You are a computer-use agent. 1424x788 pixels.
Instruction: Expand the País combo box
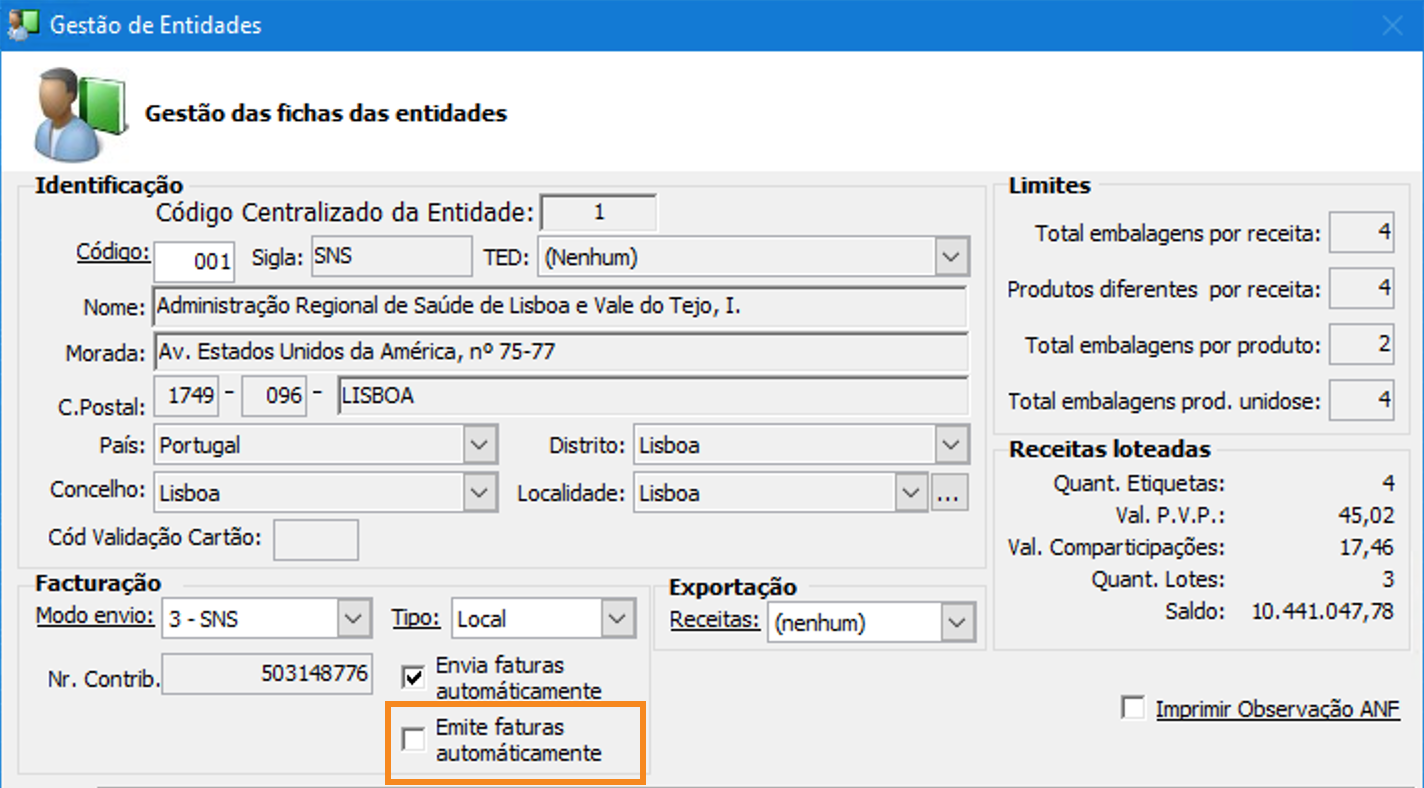pyautogui.click(x=480, y=445)
